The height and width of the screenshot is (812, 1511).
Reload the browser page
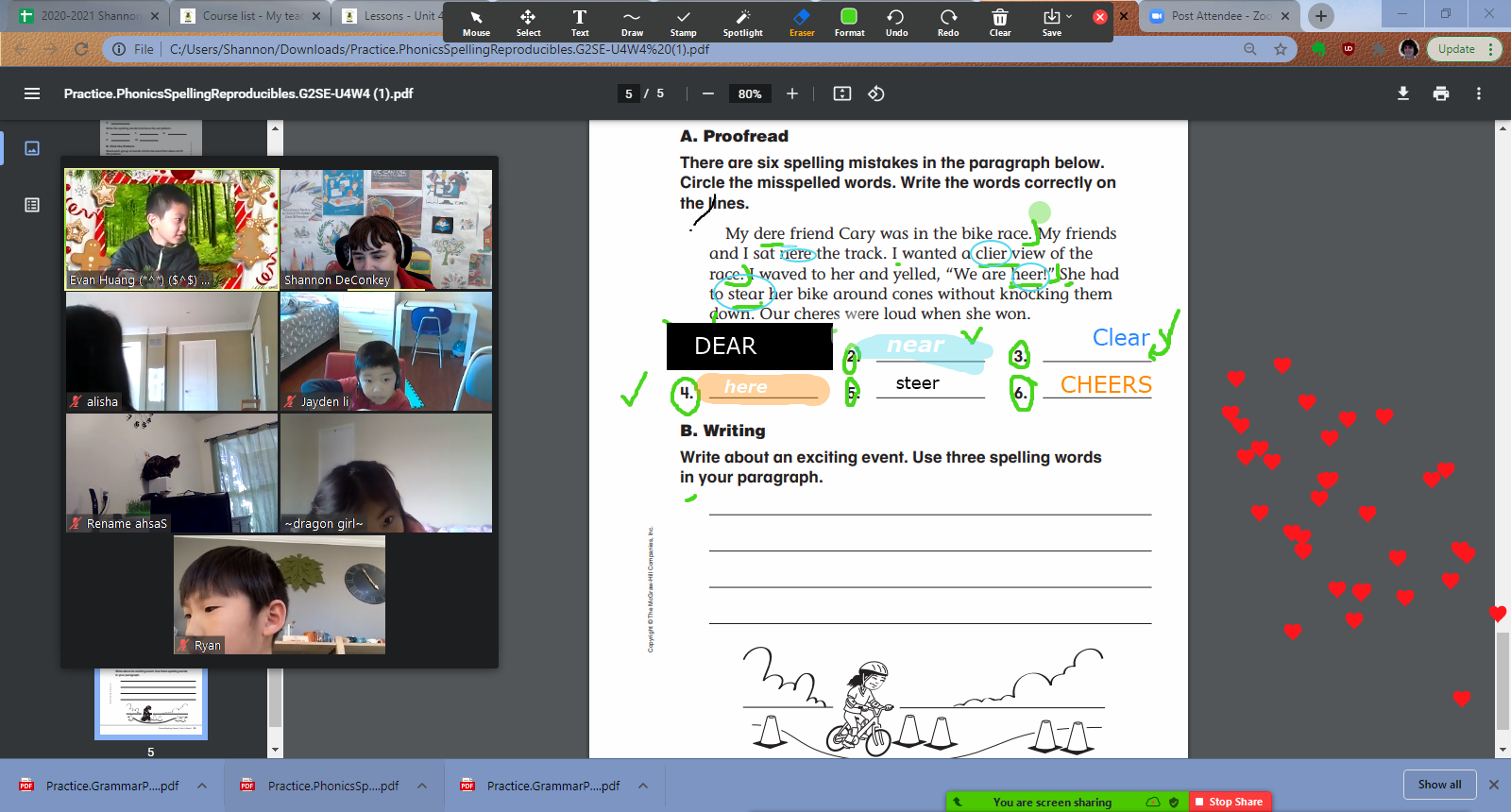coord(81,49)
